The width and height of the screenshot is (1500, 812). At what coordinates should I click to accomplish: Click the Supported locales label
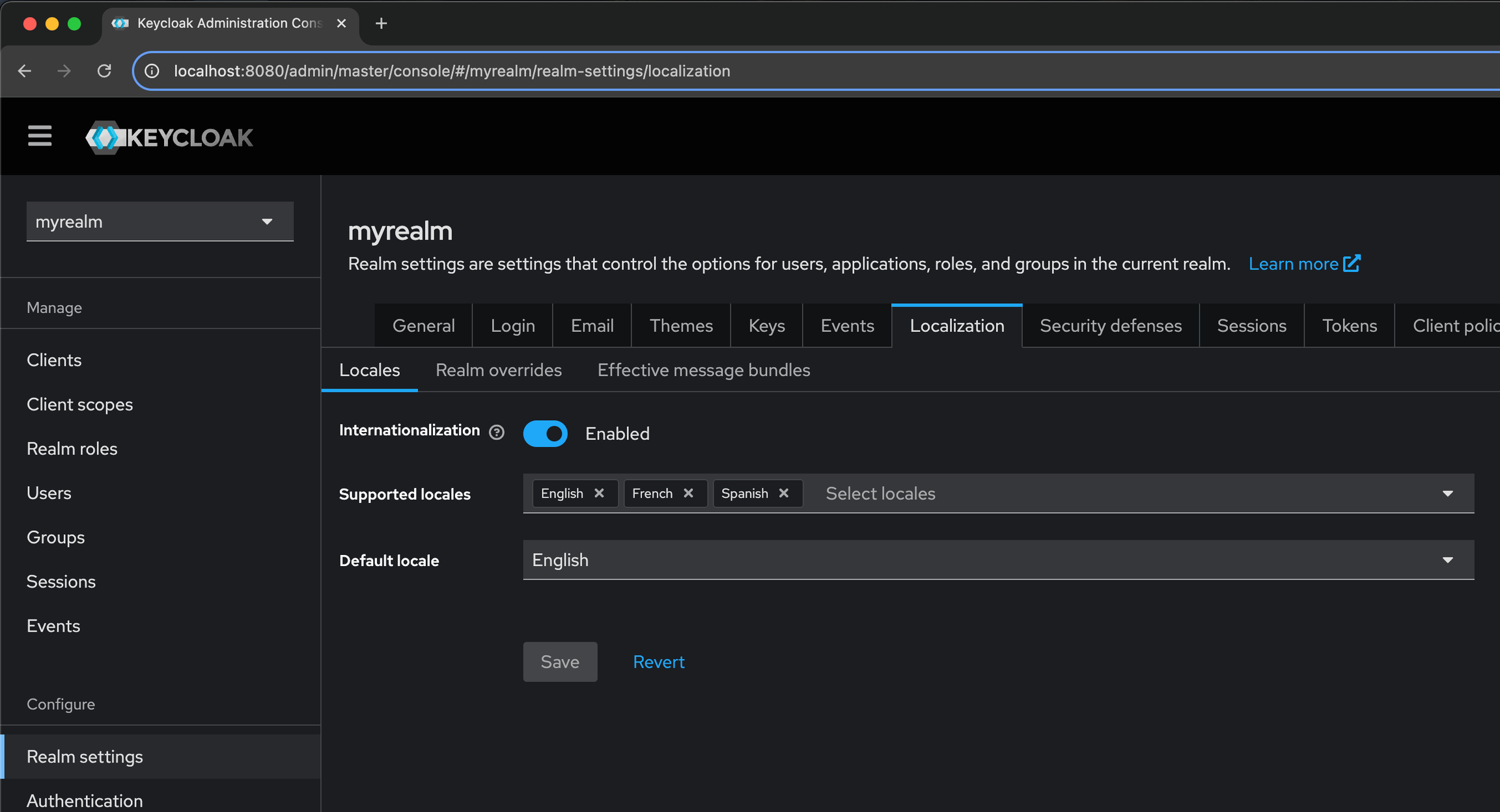pos(404,494)
